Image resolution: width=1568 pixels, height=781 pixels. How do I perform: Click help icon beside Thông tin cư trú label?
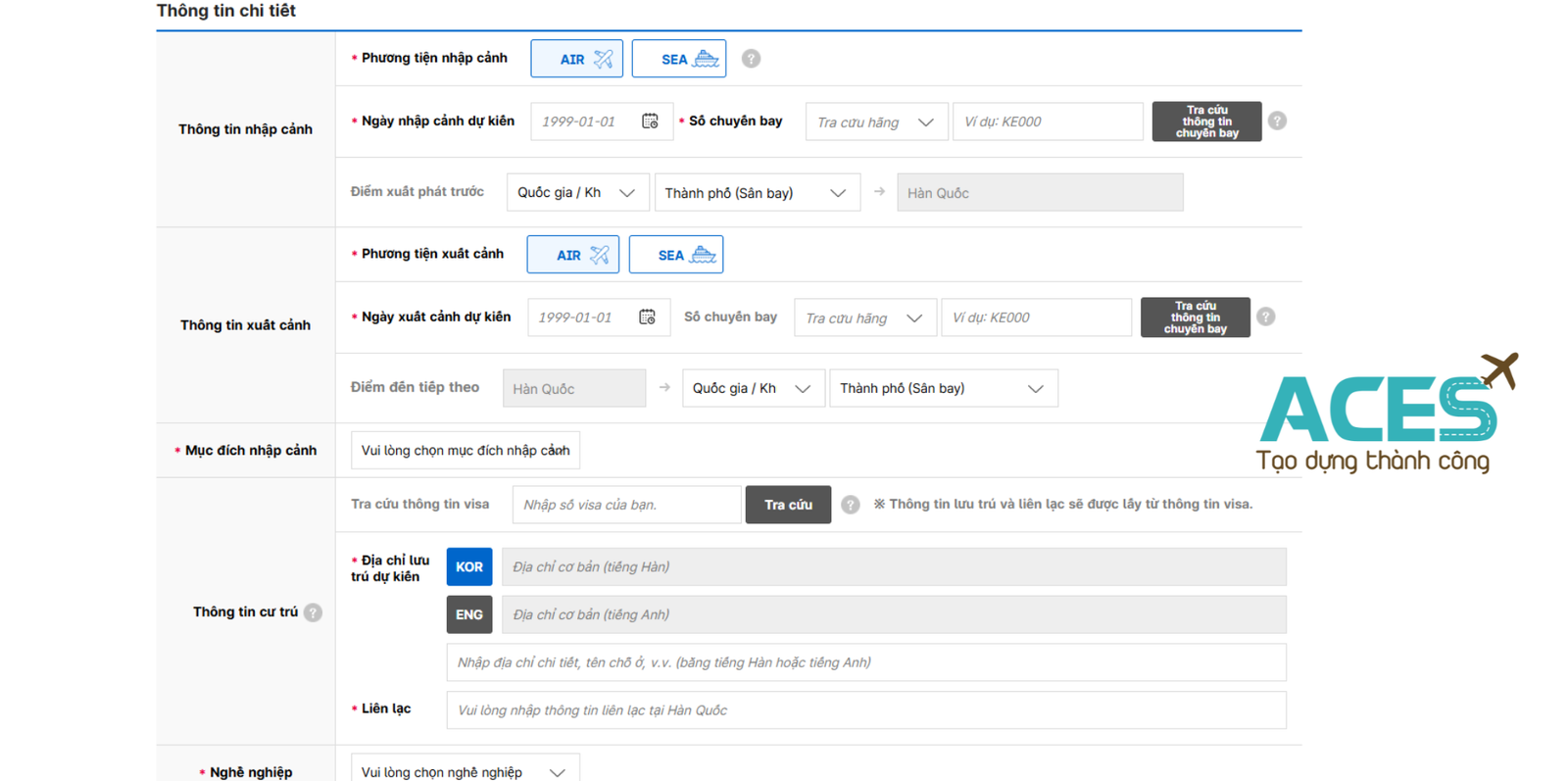(x=313, y=612)
